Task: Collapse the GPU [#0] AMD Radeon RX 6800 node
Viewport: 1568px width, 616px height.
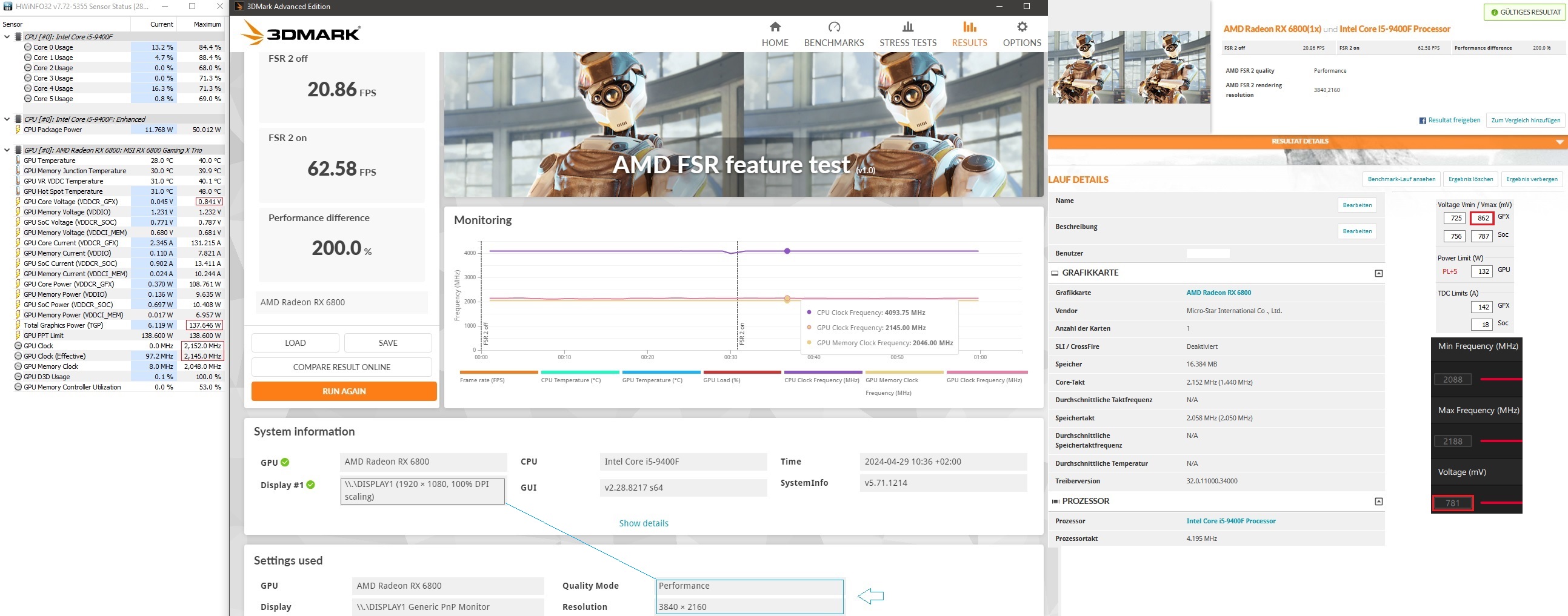Action: pos(7,150)
